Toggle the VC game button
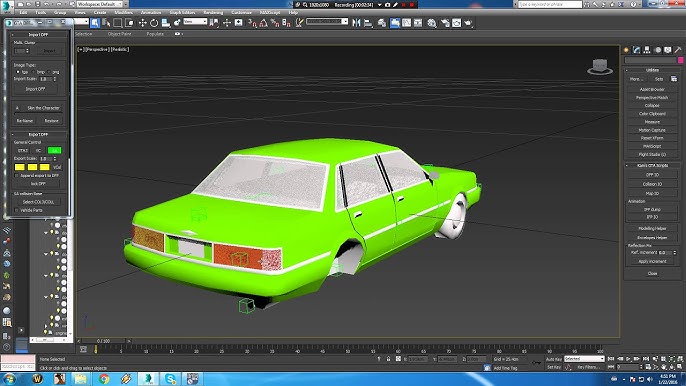 point(38,150)
